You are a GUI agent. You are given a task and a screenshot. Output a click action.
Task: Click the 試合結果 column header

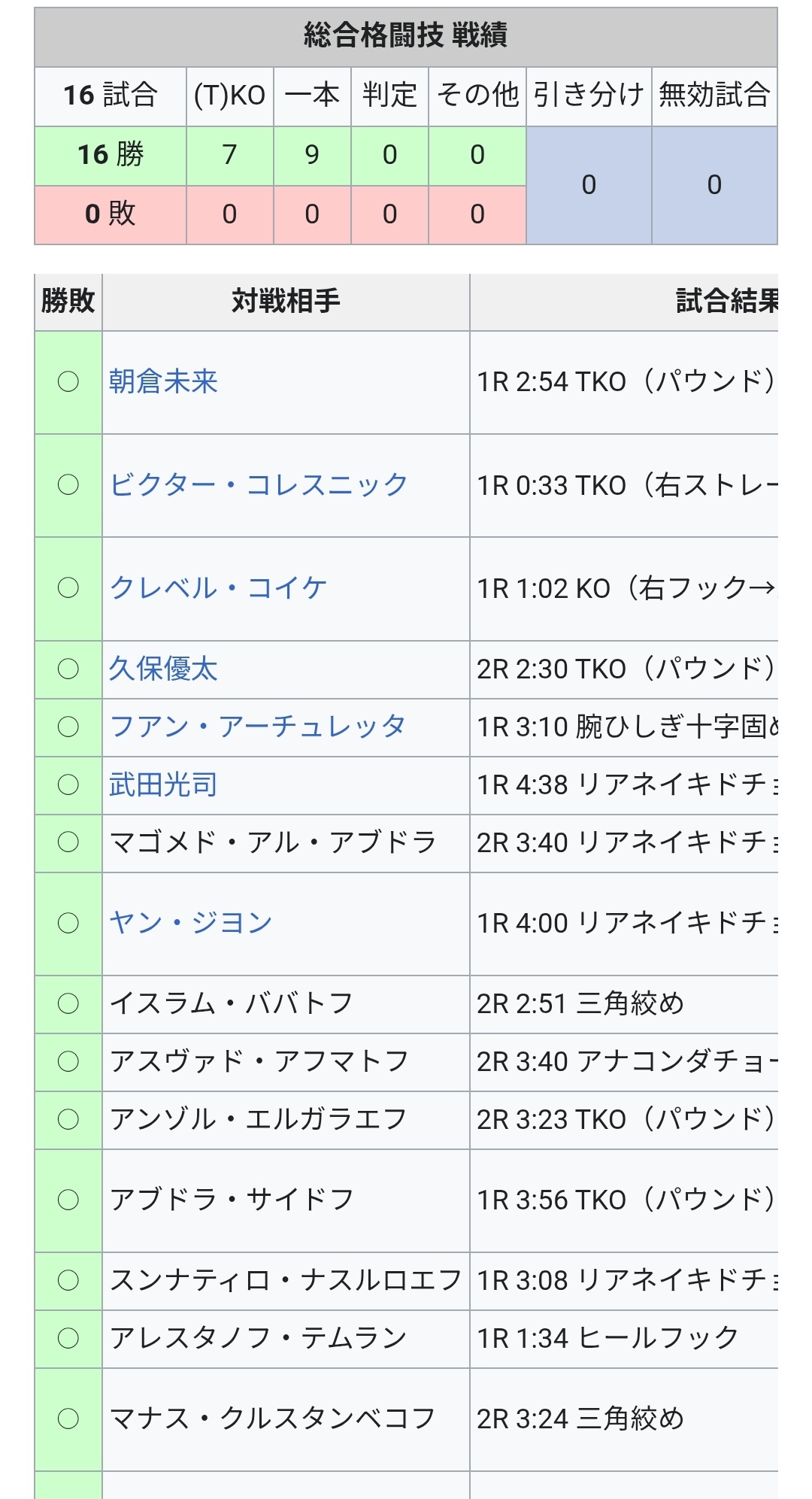(726, 302)
